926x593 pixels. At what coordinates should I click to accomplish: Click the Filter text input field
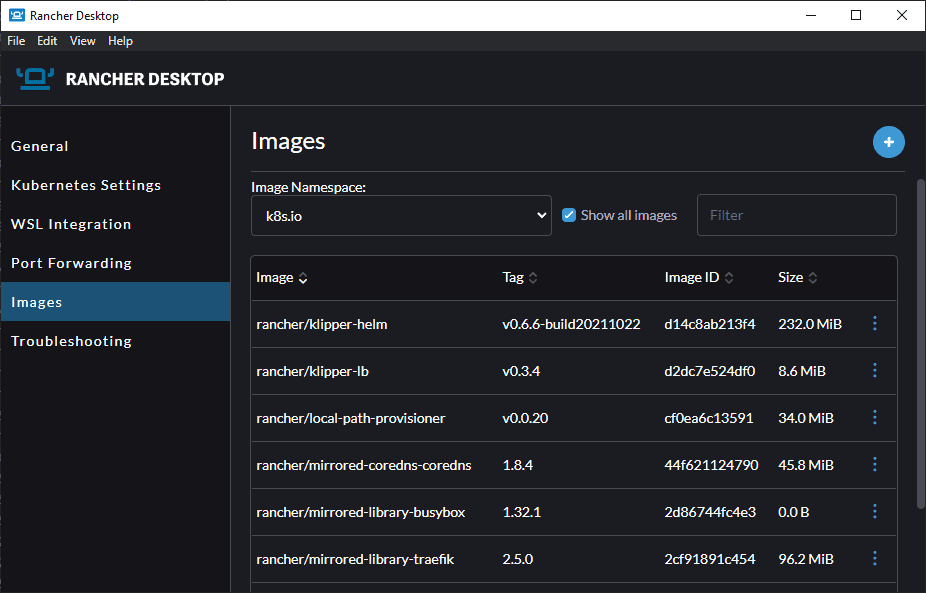[796, 215]
